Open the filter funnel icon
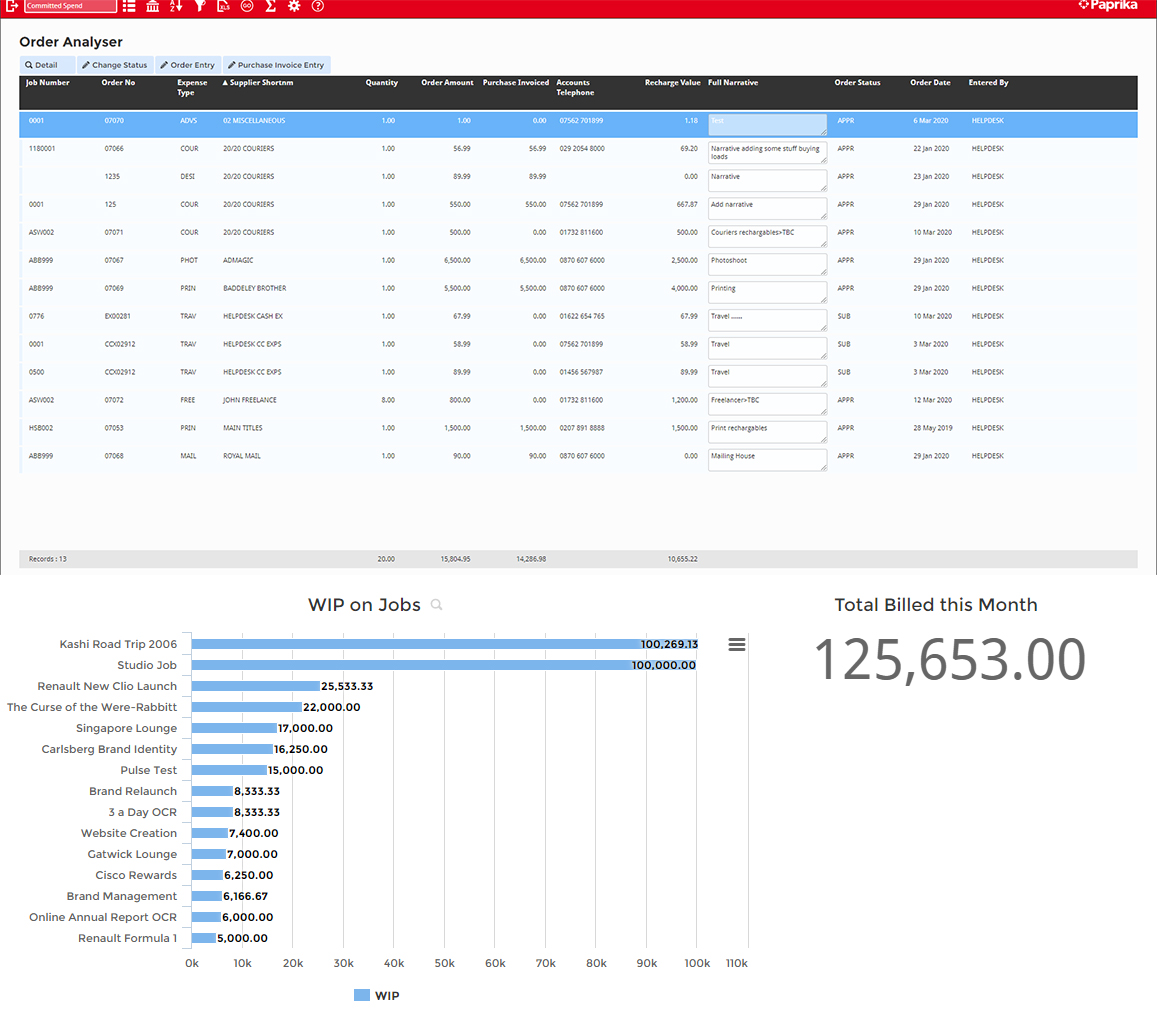Viewport: 1157px width, 1020px height. click(x=200, y=6)
